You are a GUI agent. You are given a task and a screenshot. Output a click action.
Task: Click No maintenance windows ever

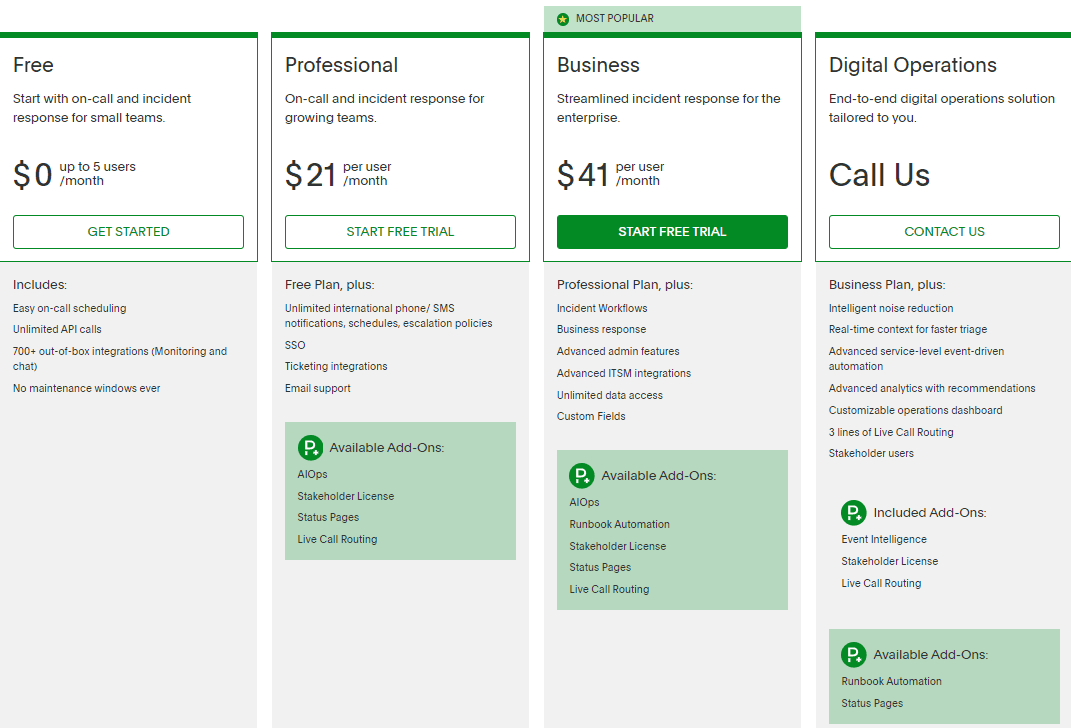click(x=87, y=389)
